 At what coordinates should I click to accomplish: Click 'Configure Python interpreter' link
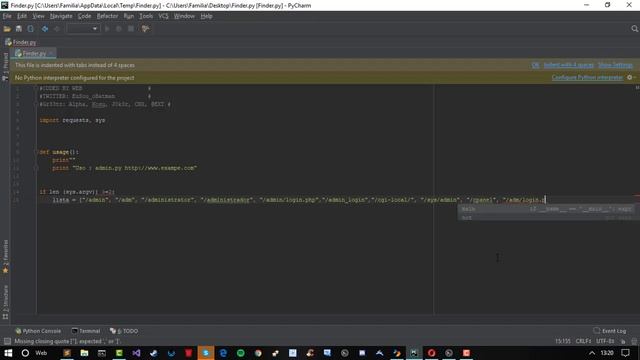[587, 77]
